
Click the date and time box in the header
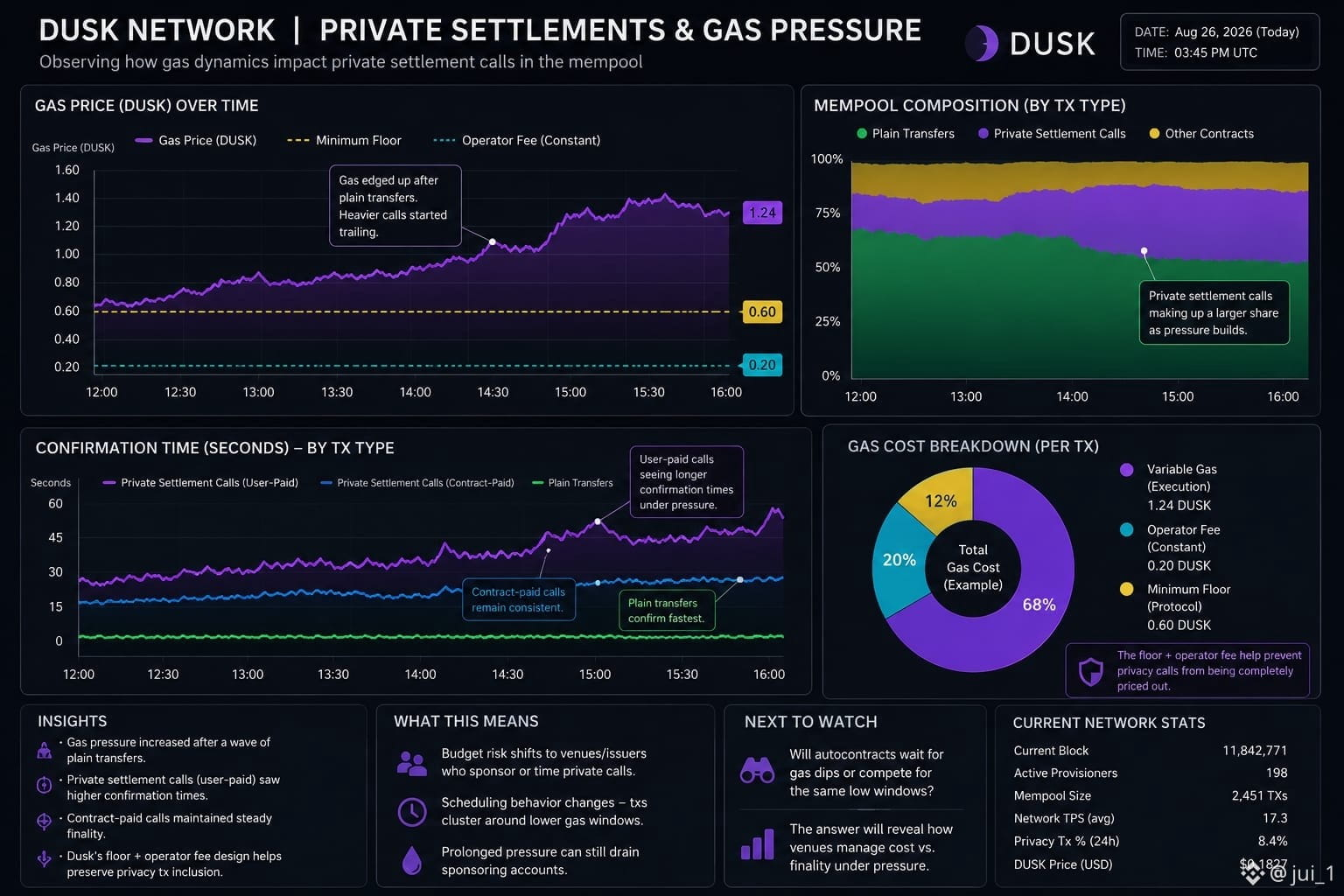tap(1220, 42)
